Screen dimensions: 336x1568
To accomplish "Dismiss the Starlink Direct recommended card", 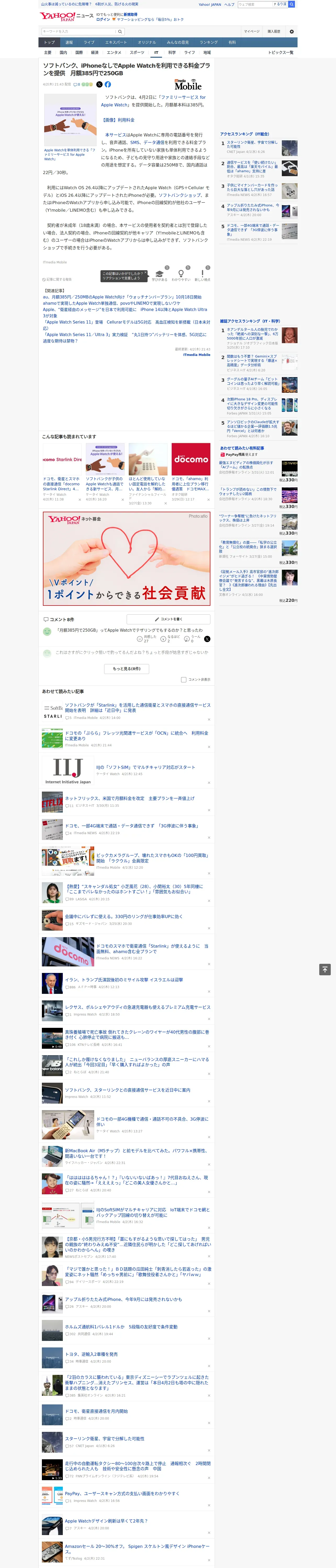I will [x=79, y=500].
